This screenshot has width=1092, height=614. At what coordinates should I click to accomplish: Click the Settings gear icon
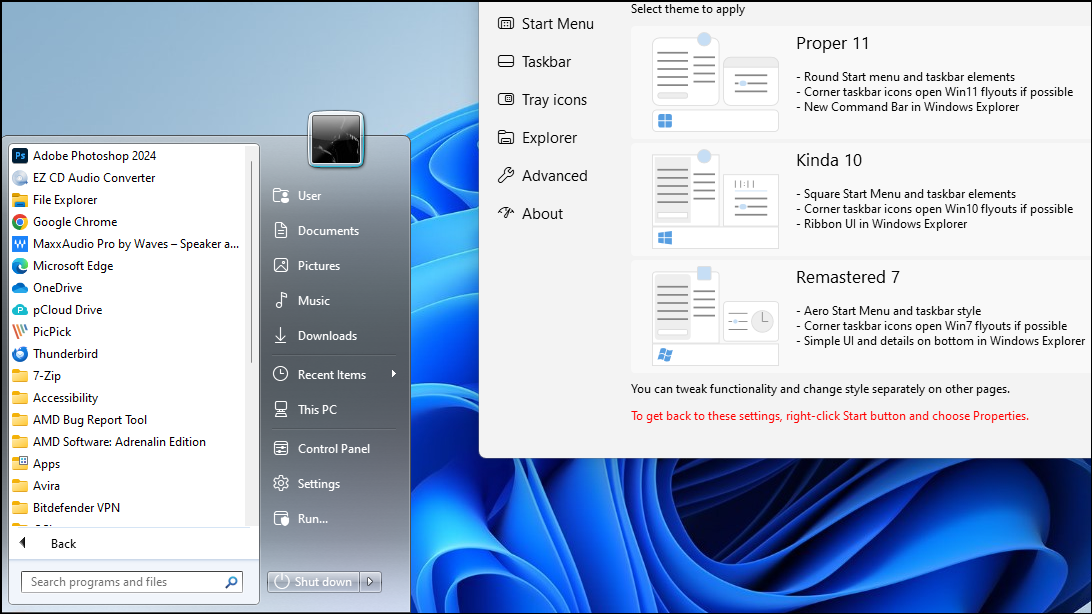[281, 483]
